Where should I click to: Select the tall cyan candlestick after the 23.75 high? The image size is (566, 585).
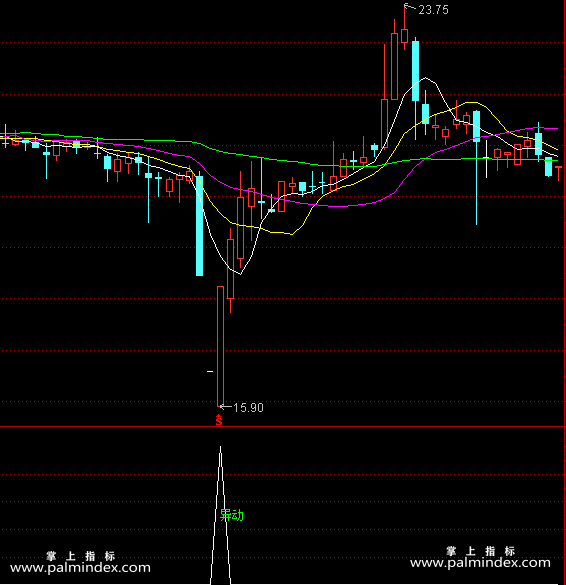(415, 88)
